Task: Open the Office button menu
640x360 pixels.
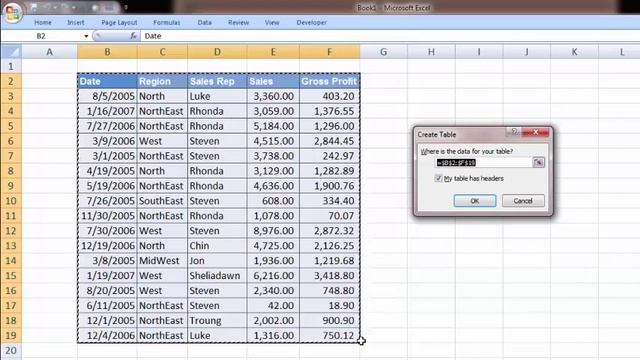Action: click(12, 12)
